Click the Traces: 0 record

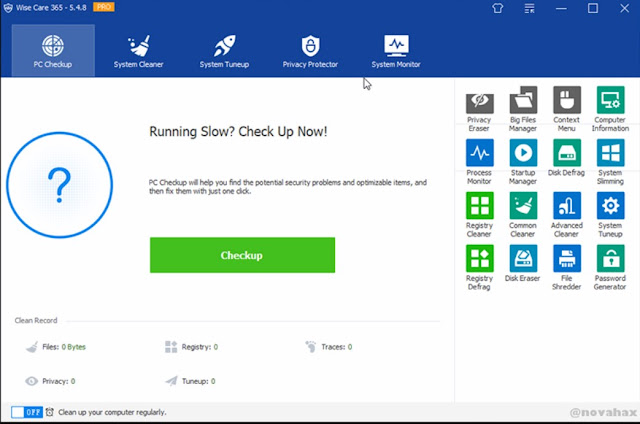click(329, 347)
